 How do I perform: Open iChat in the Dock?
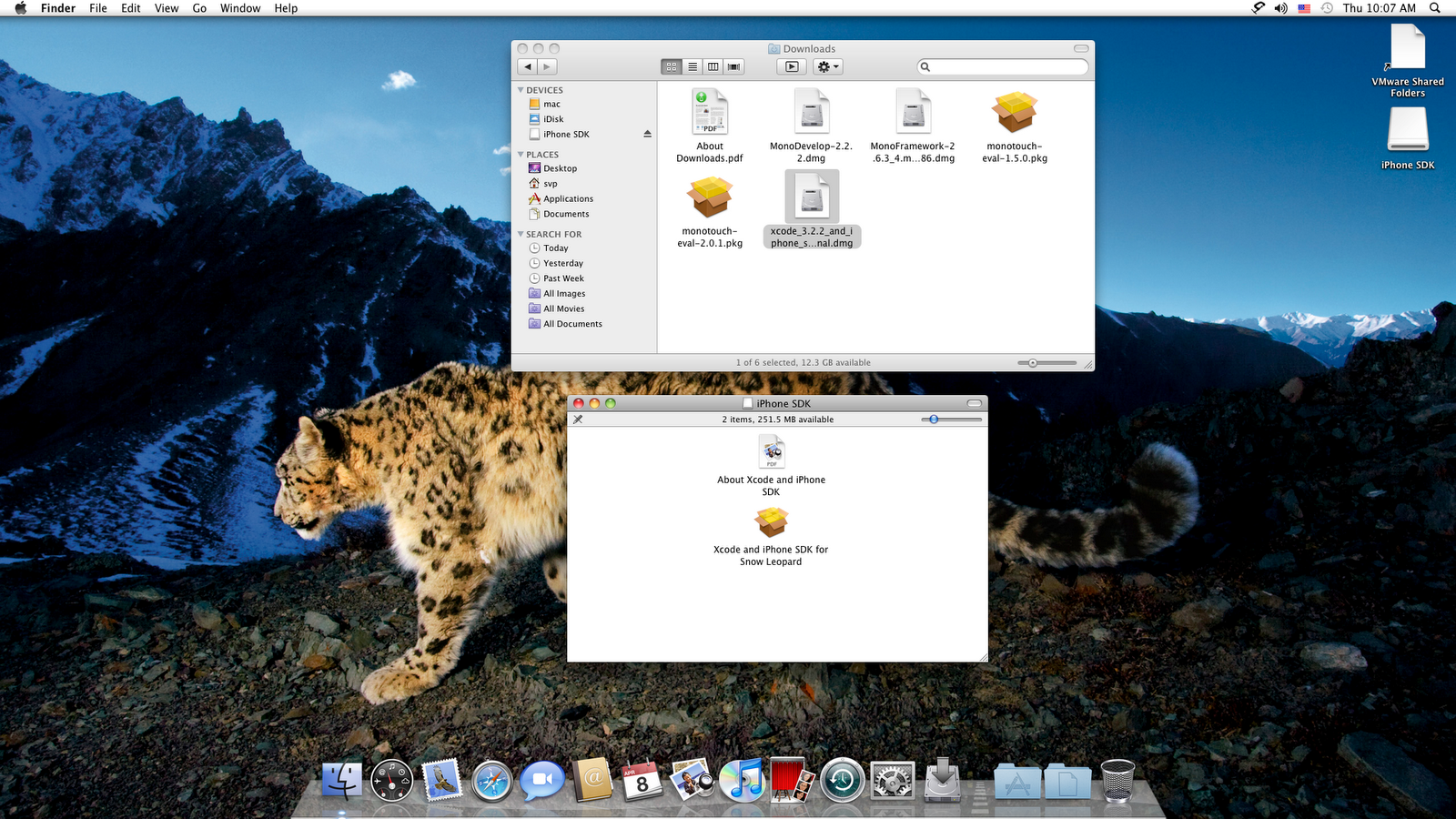[x=542, y=781]
